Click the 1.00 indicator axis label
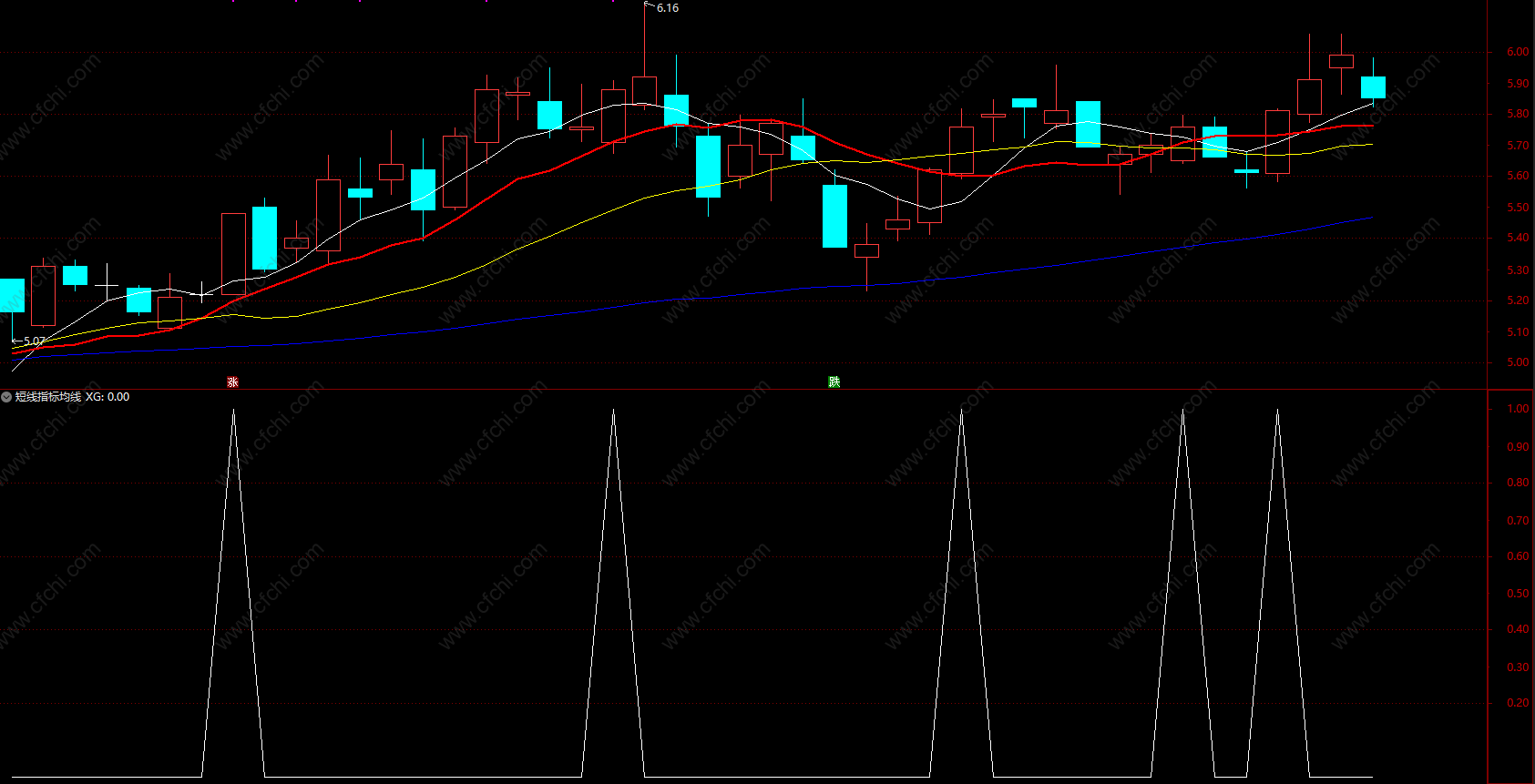The width and height of the screenshot is (1535, 784). [x=1518, y=409]
